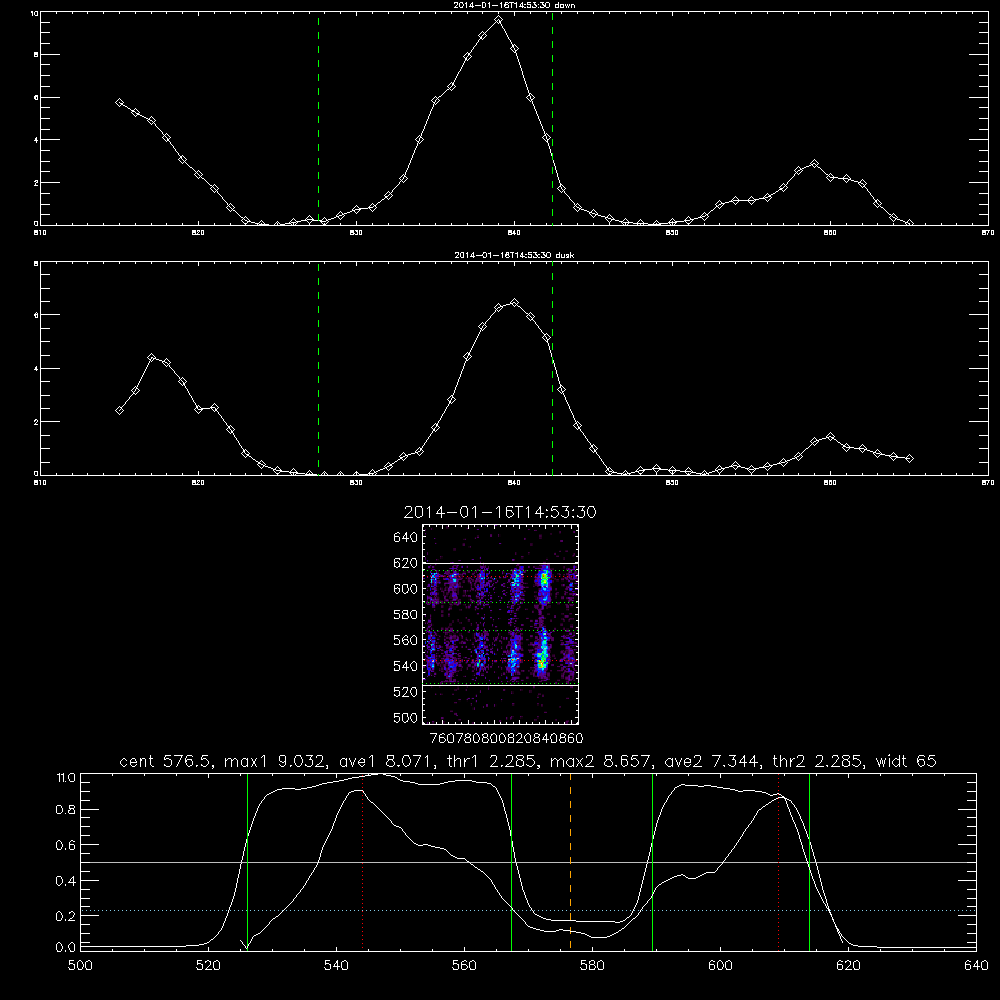Image resolution: width=1000 pixels, height=1000 pixels.
Task: Click heatmap y-axis label 560
Action: point(405,640)
